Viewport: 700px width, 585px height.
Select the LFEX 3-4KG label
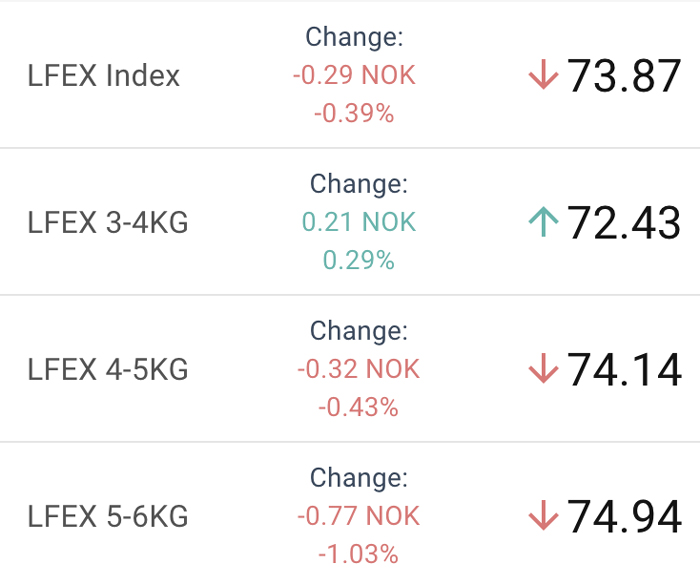point(108,222)
